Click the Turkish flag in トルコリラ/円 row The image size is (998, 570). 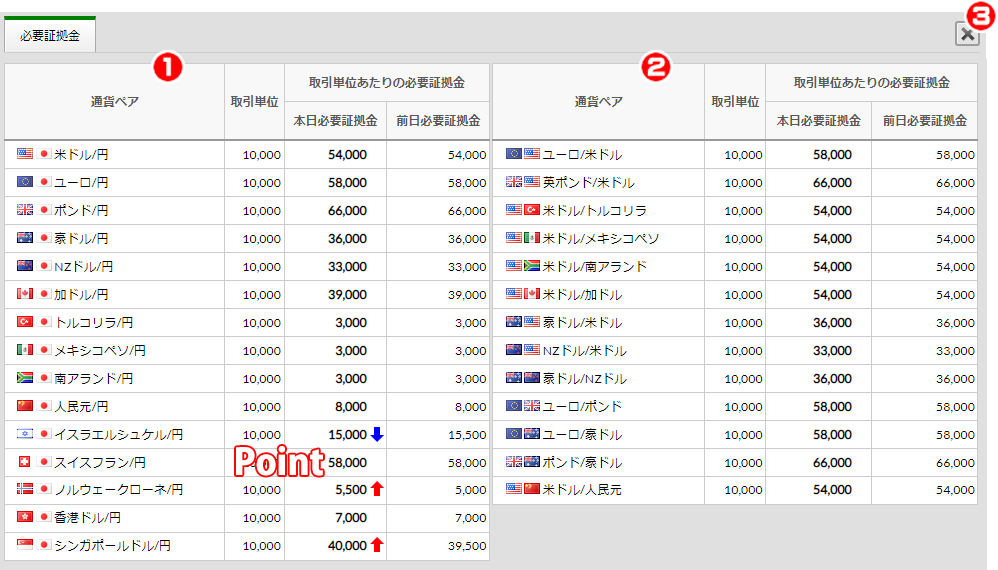coord(25,322)
